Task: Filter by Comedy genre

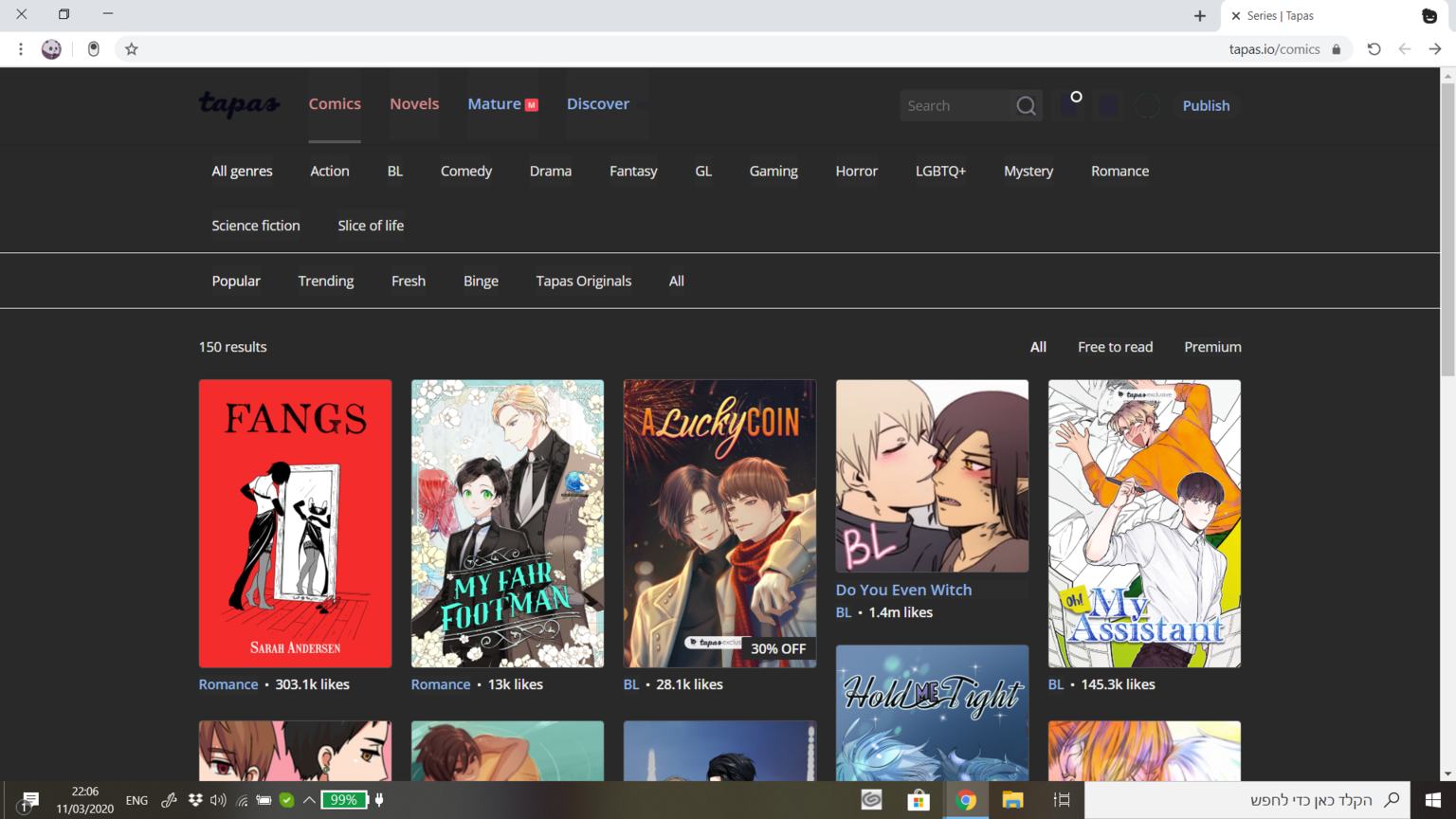Action: point(466,172)
